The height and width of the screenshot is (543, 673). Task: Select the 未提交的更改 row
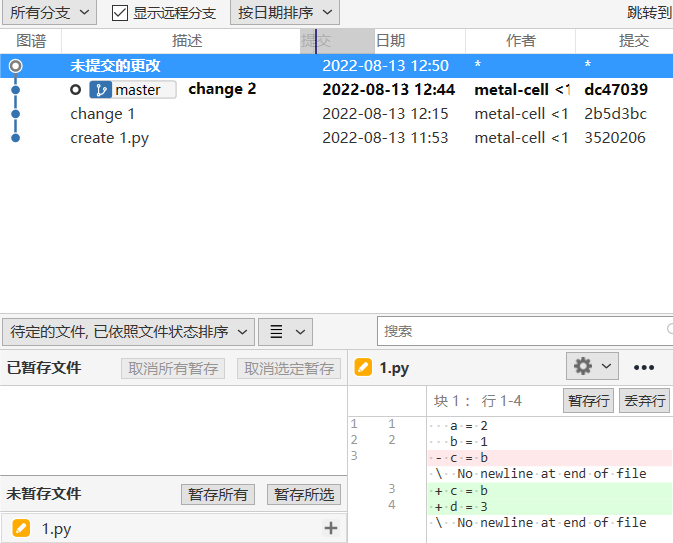336,66
